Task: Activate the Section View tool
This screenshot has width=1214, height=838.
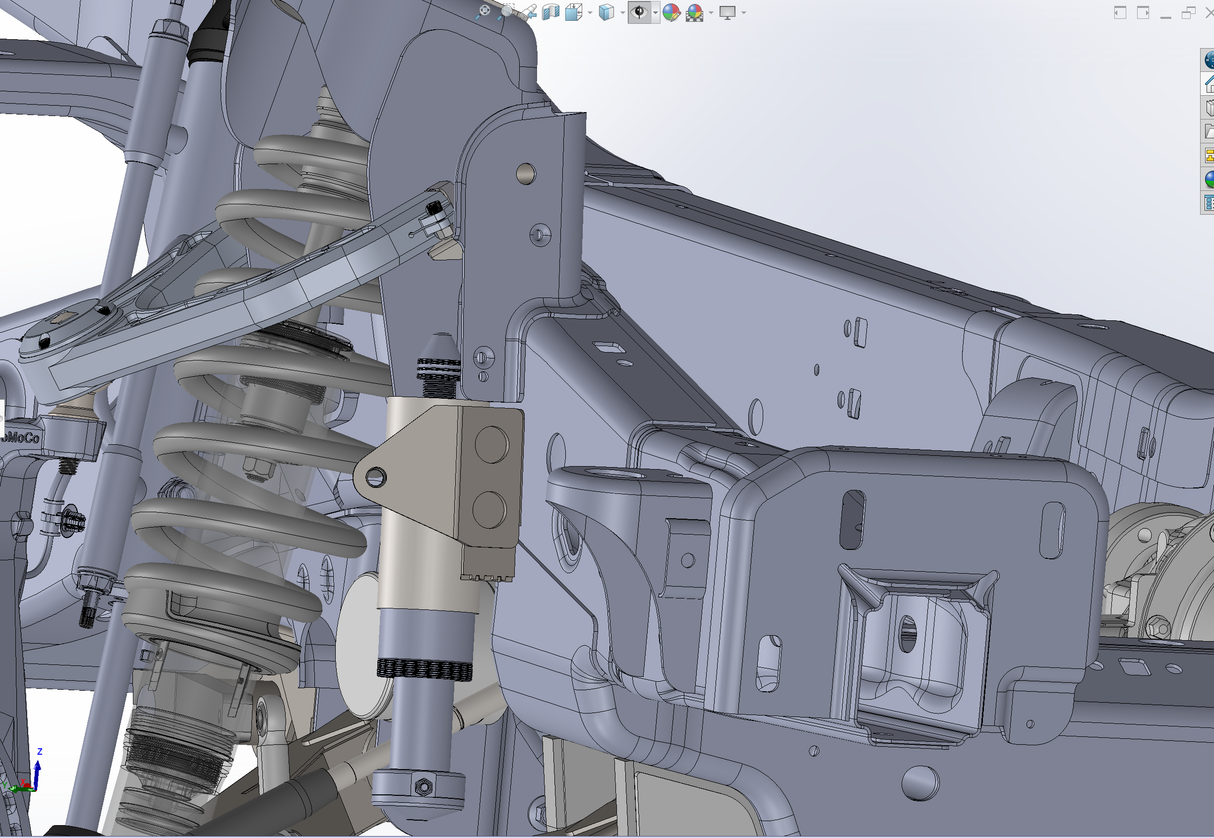Action: click(x=550, y=12)
